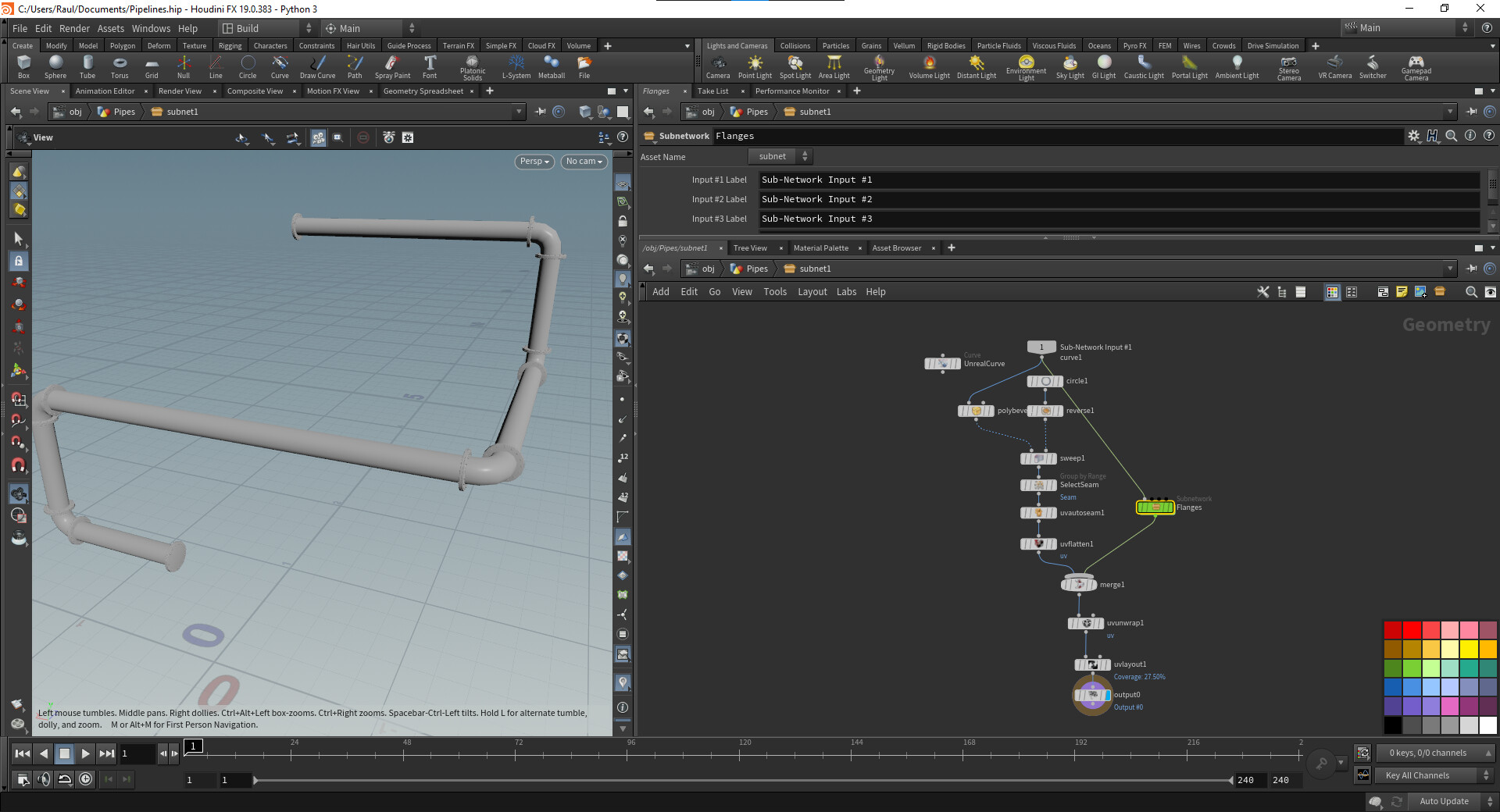
Task: Open the Labs menu in the network editor
Action: point(846,291)
